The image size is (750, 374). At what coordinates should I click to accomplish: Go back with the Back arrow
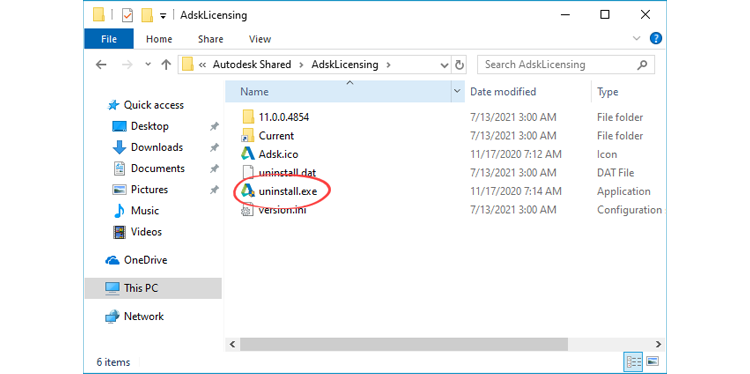(x=101, y=65)
